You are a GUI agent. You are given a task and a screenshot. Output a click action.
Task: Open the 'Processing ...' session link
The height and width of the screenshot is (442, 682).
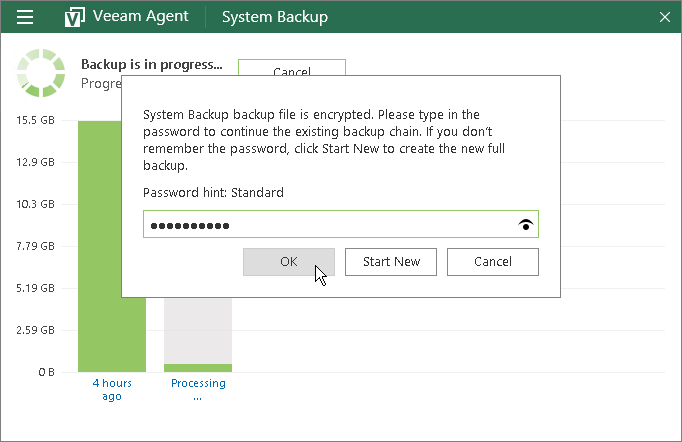198,390
